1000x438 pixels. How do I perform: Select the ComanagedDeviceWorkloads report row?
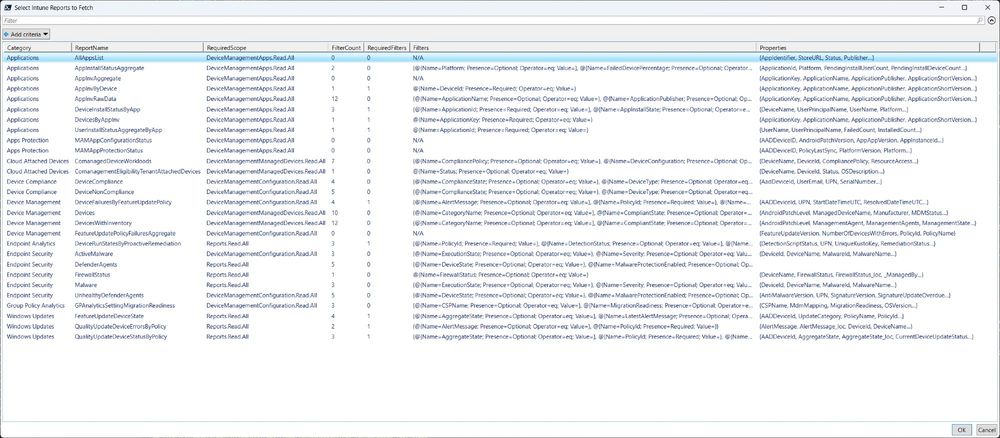click(x=499, y=161)
